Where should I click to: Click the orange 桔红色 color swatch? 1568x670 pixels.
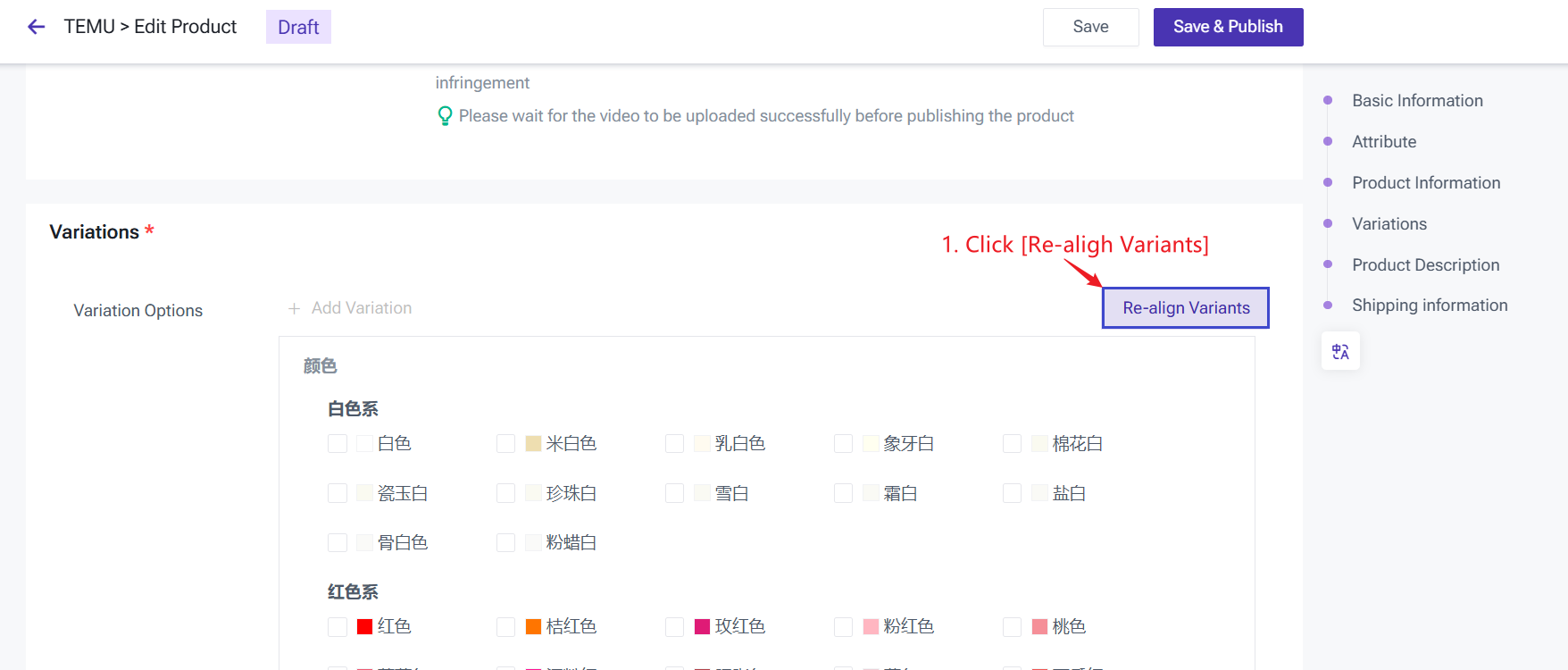533,627
